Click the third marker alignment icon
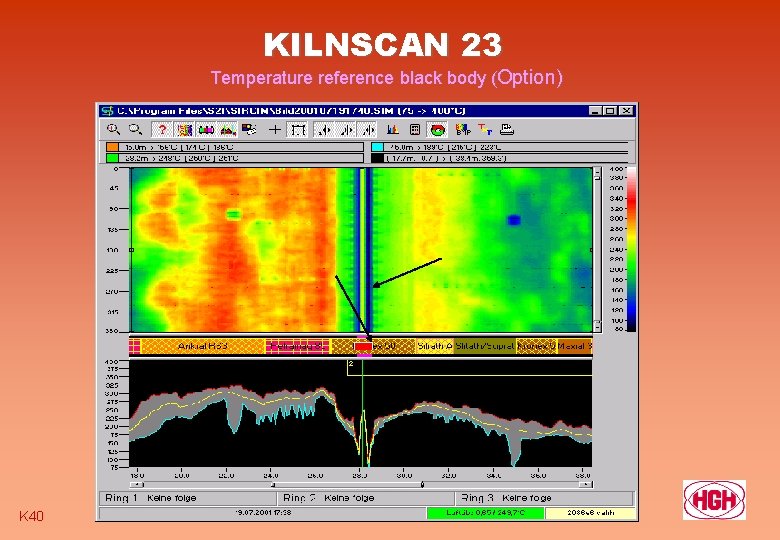Viewport: 780px width, 540px height. click(x=368, y=130)
